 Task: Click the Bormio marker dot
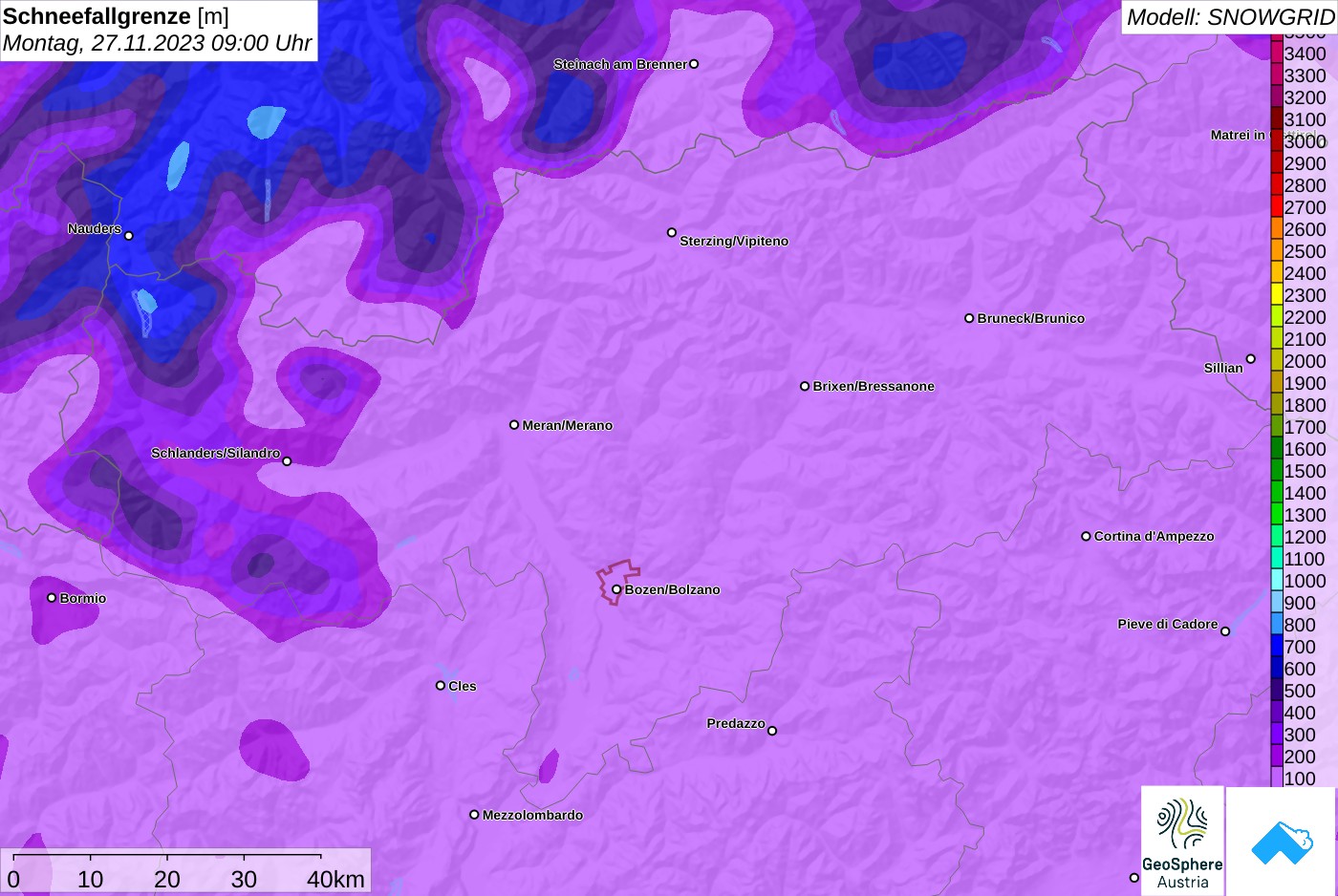pos(52,598)
